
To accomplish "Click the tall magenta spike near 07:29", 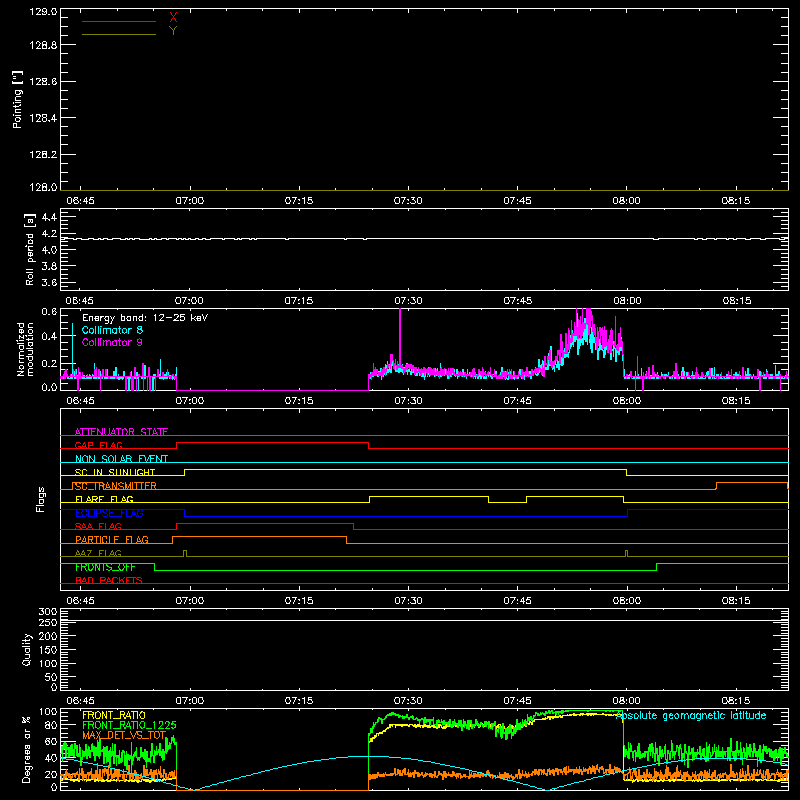I will [400, 337].
